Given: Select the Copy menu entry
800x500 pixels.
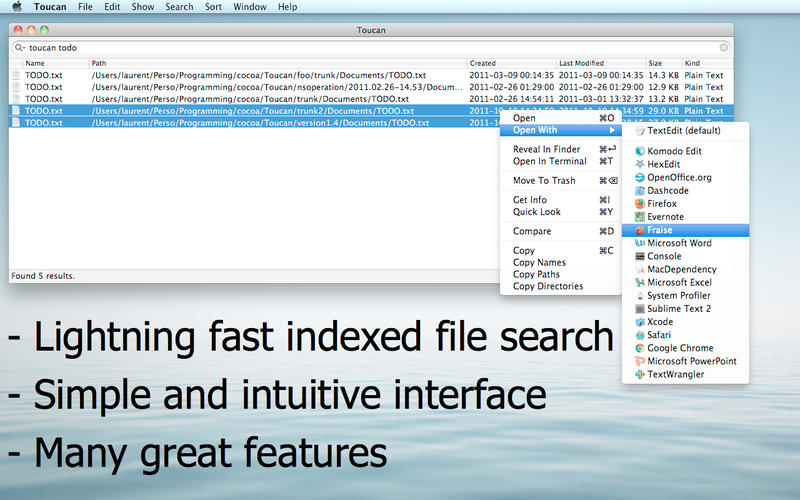Looking at the screenshot, I should pos(560,251).
